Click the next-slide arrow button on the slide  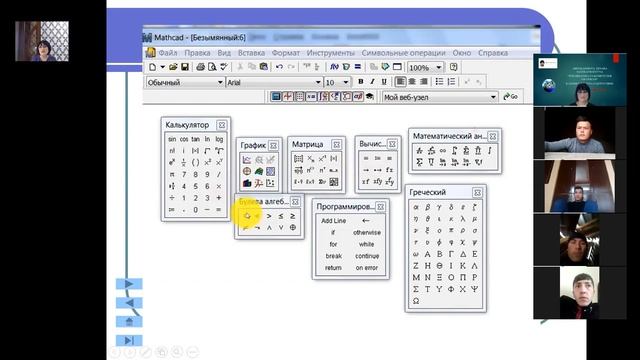pos(129,284)
